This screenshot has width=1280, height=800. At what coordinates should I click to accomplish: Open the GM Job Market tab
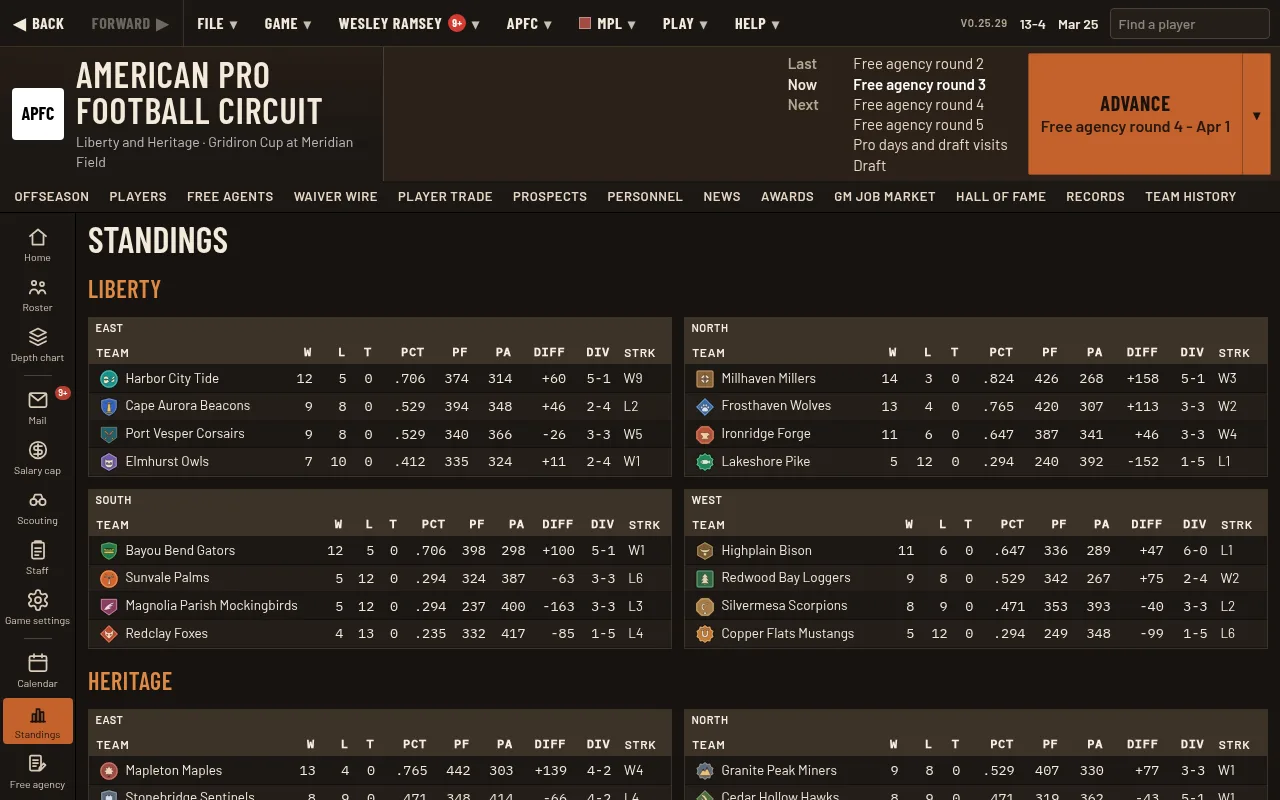click(885, 197)
